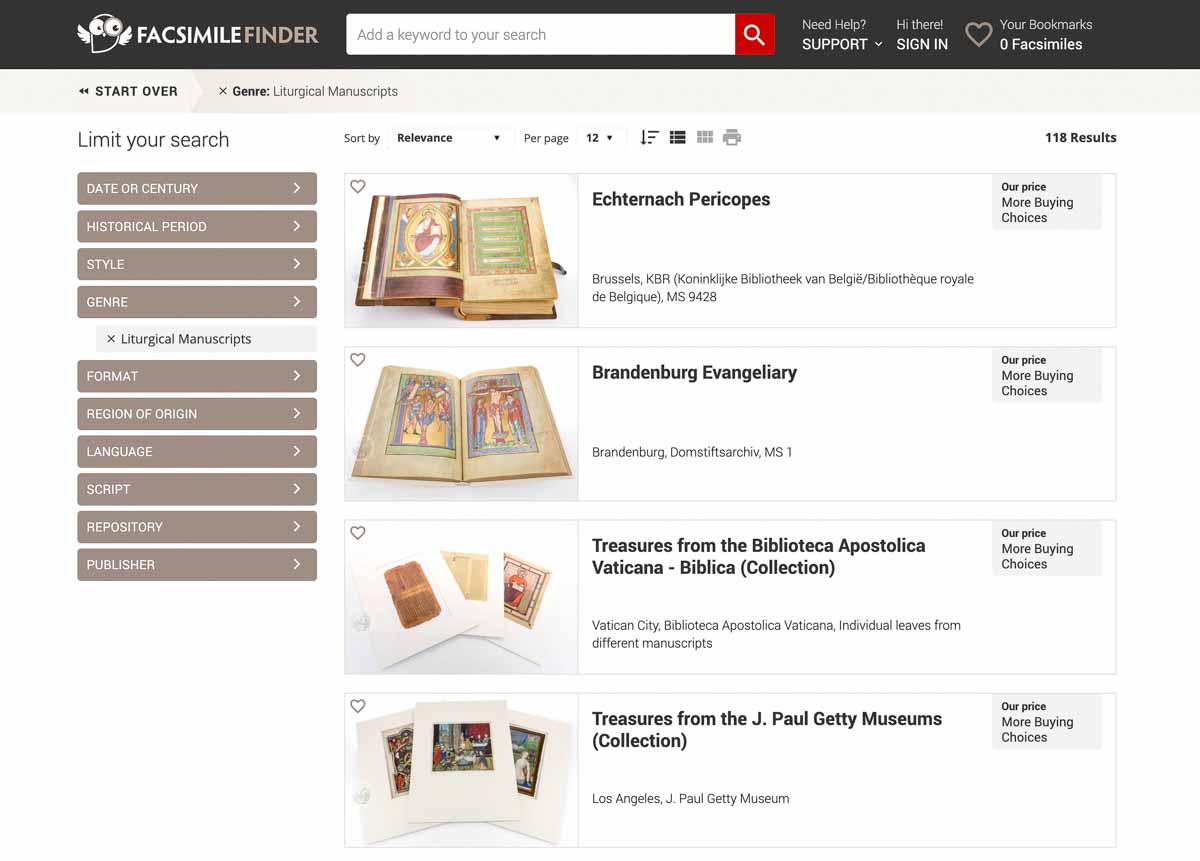The height and width of the screenshot is (861, 1200).
Task: Switch to grid view layout icon
Action: (705, 138)
